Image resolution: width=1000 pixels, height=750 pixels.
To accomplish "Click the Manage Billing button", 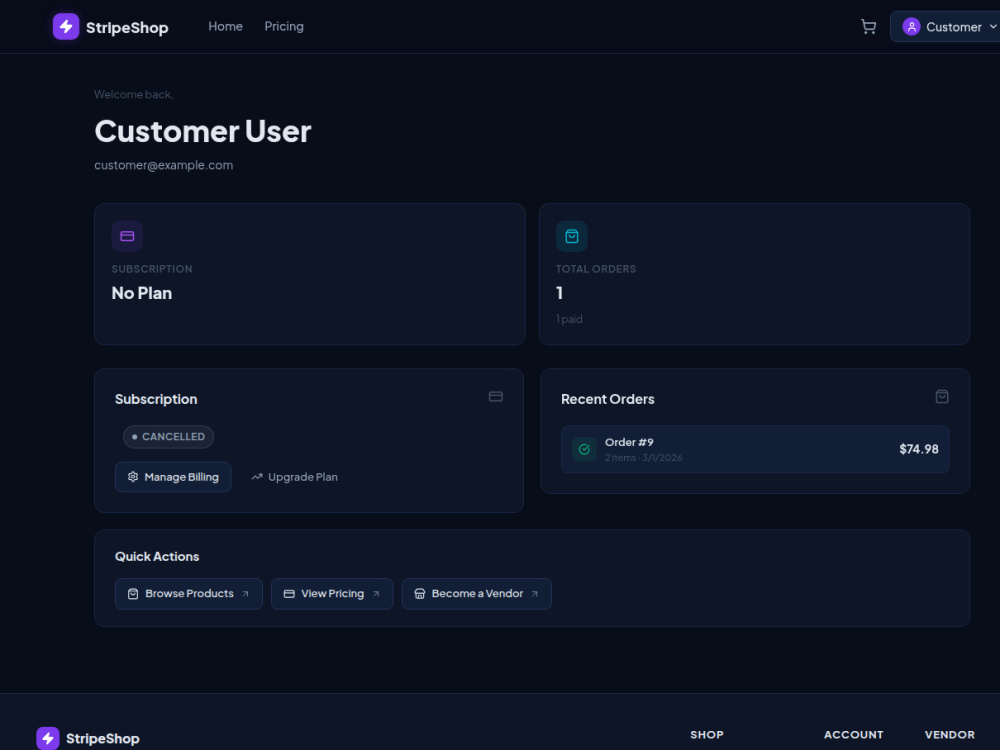I will coord(173,477).
